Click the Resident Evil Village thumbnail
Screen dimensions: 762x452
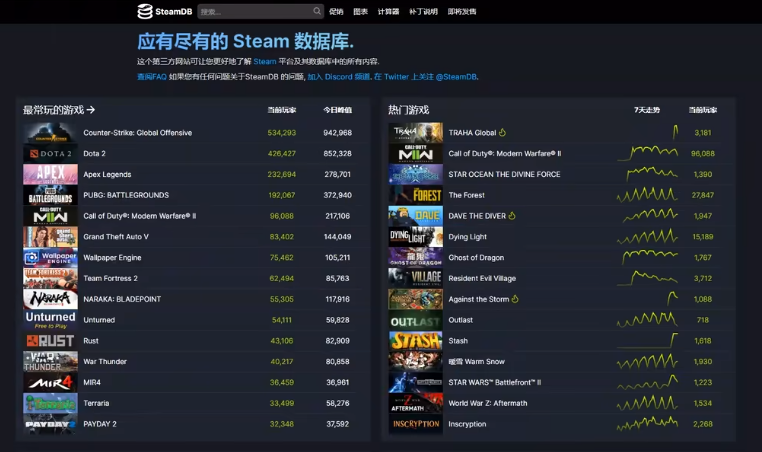416,278
